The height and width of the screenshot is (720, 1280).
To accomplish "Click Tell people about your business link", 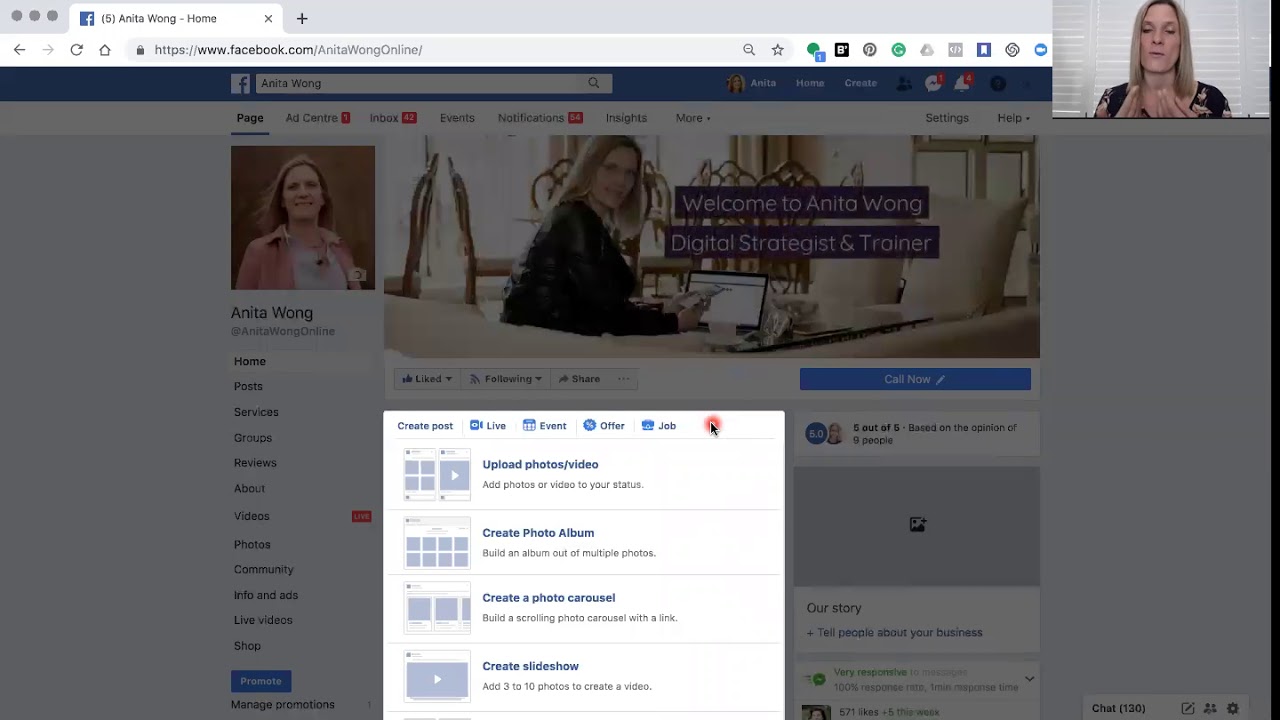I will click(895, 633).
